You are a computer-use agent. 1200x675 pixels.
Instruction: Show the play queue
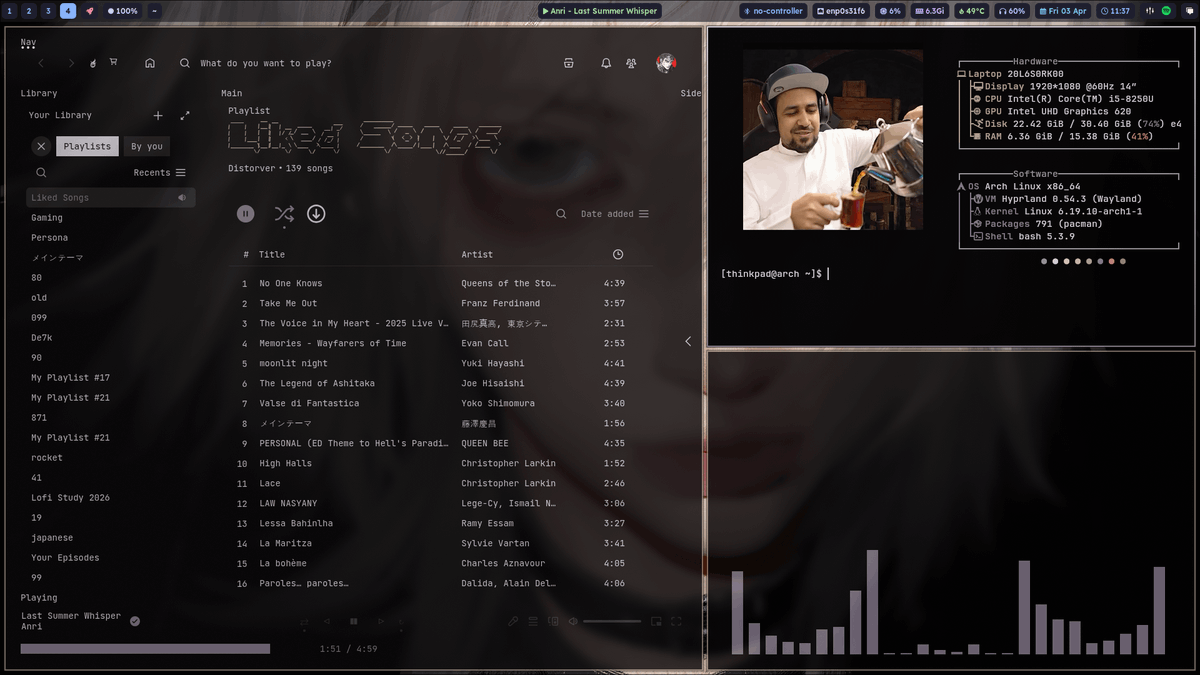pyautogui.click(x=533, y=621)
